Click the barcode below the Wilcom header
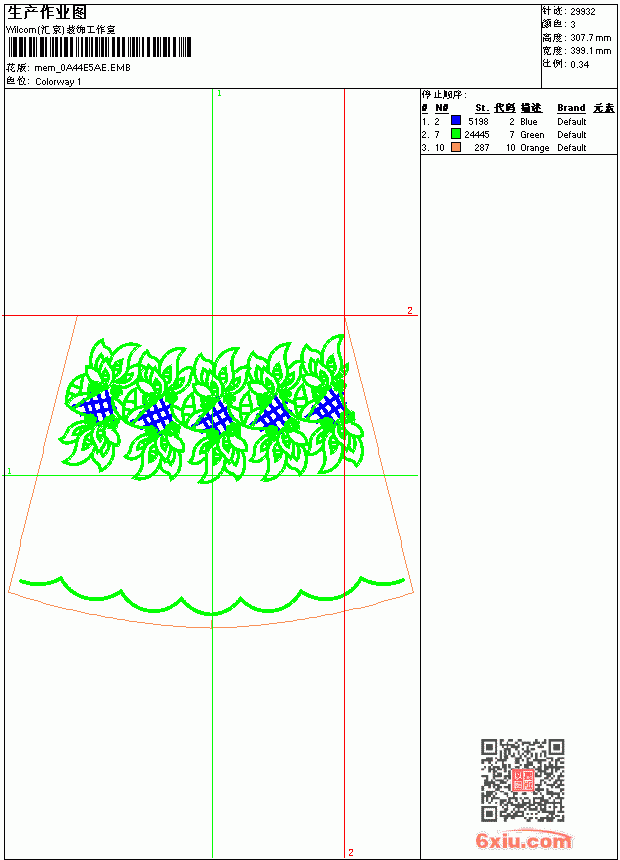 pyautogui.click(x=99, y=47)
